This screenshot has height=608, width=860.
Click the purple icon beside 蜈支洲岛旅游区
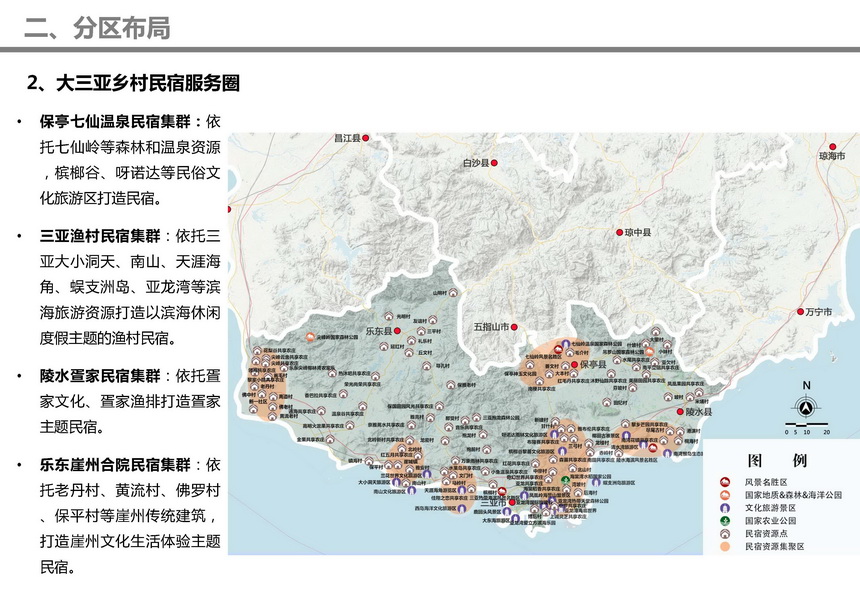(596, 483)
